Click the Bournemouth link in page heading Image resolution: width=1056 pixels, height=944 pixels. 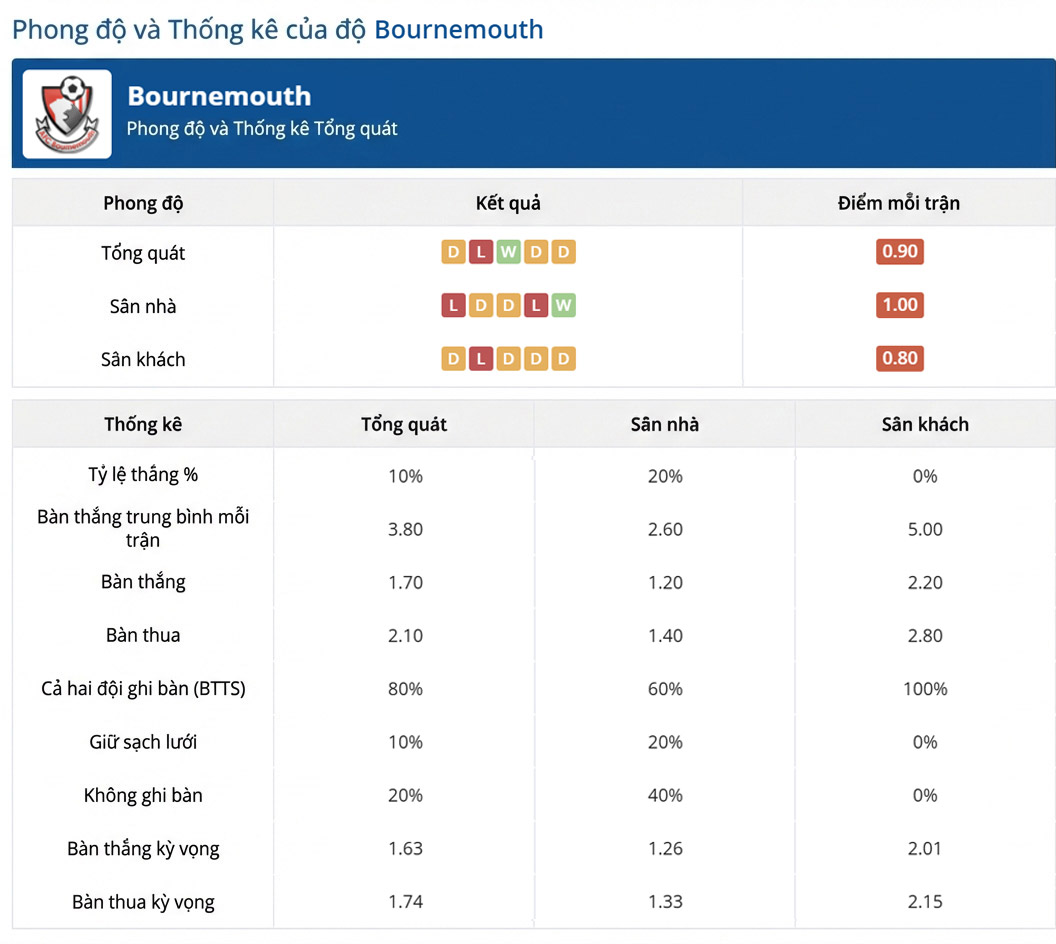click(x=459, y=30)
